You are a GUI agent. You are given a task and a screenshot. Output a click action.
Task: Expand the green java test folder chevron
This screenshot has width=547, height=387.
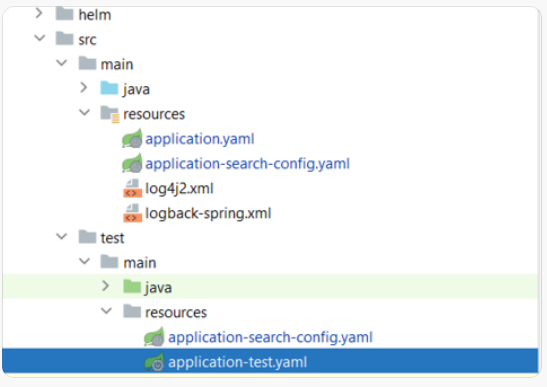(105, 286)
